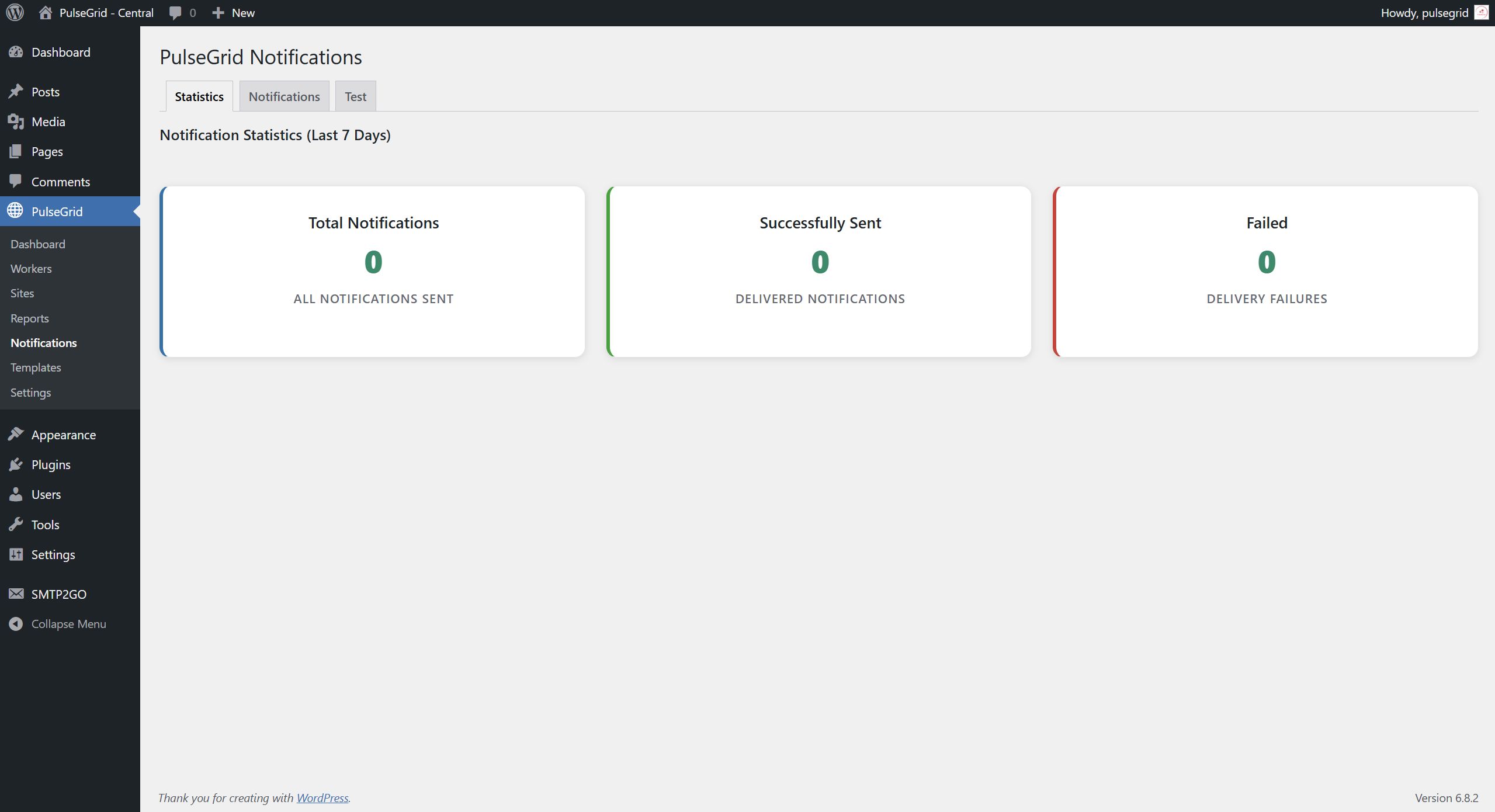Viewport: 1495px width, 812px height.
Task: Select the Statistics tab
Action: pyautogui.click(x=199, y=96)
